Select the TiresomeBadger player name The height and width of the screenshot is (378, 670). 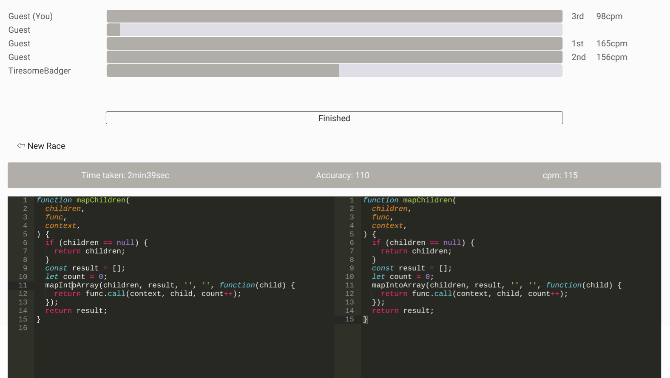39,70
